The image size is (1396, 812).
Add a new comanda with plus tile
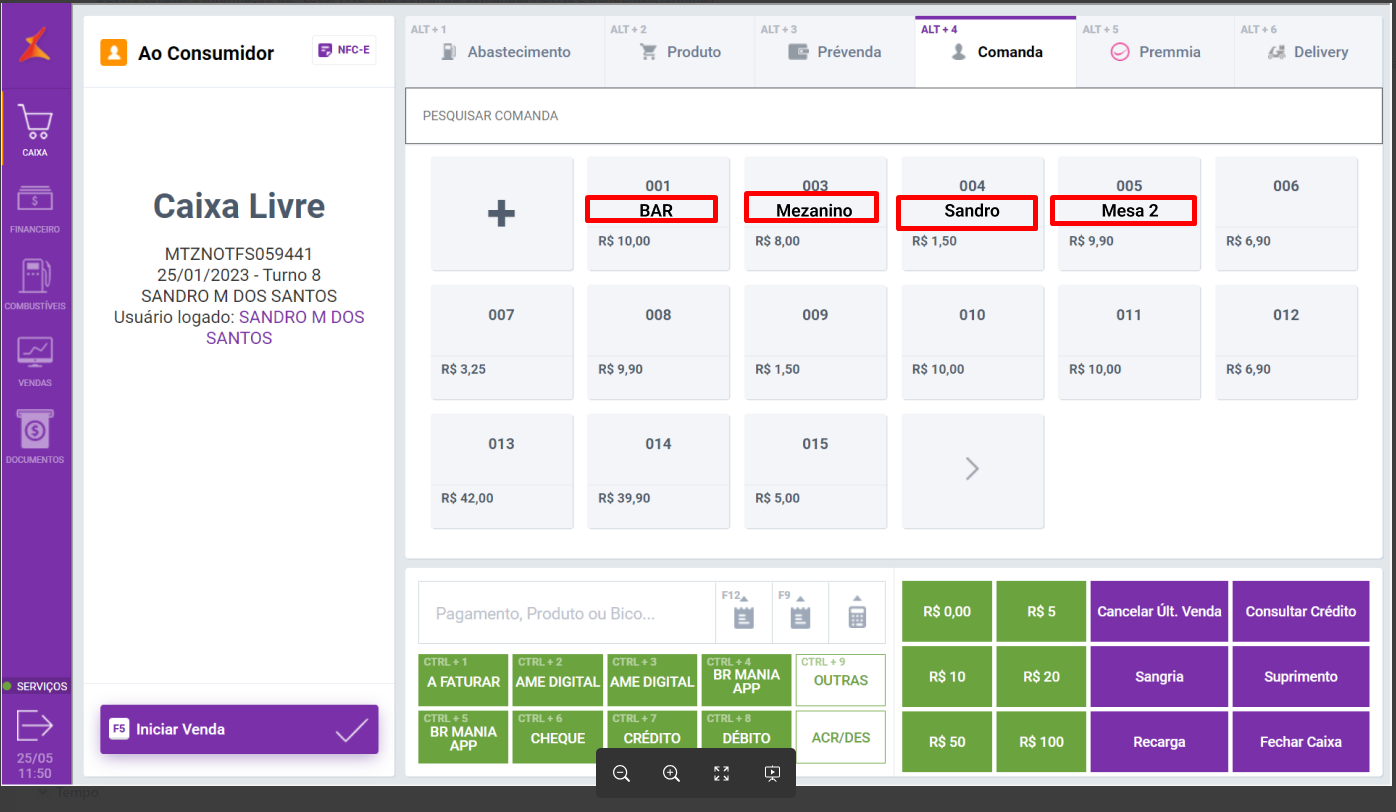[x=501, y=214]
